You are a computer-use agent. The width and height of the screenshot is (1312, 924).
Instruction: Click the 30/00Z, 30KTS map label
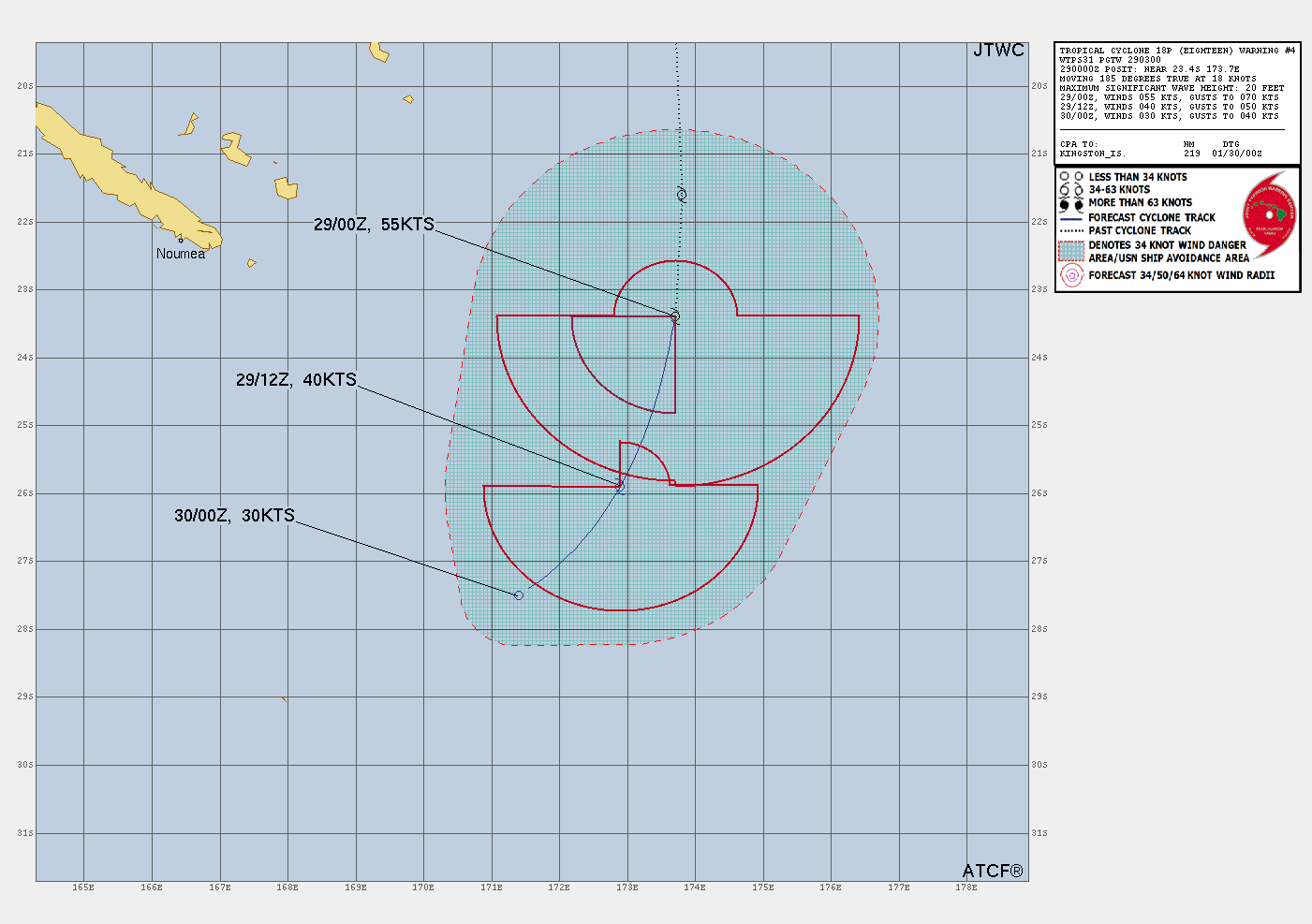[x=234, y=516]
